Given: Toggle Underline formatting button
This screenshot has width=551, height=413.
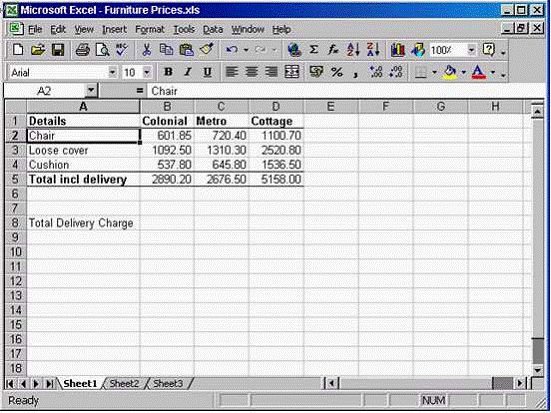Looking at the screenshot, I should pos(207,72).
